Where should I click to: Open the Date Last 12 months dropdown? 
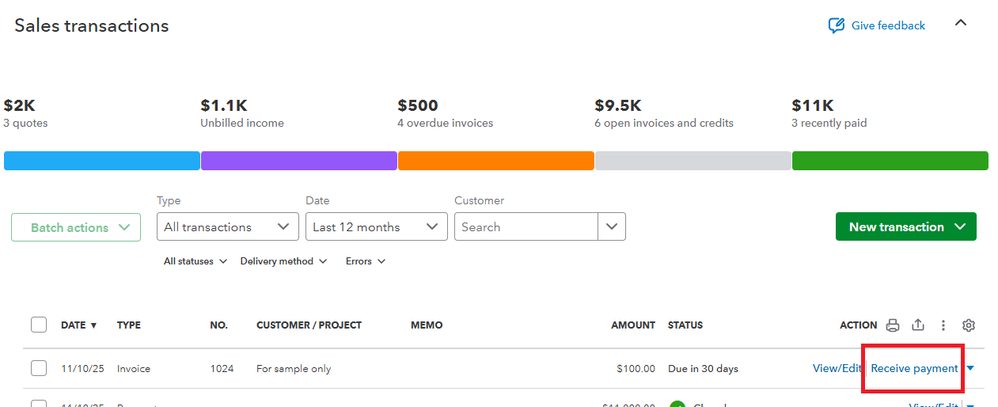pos(376,227)
